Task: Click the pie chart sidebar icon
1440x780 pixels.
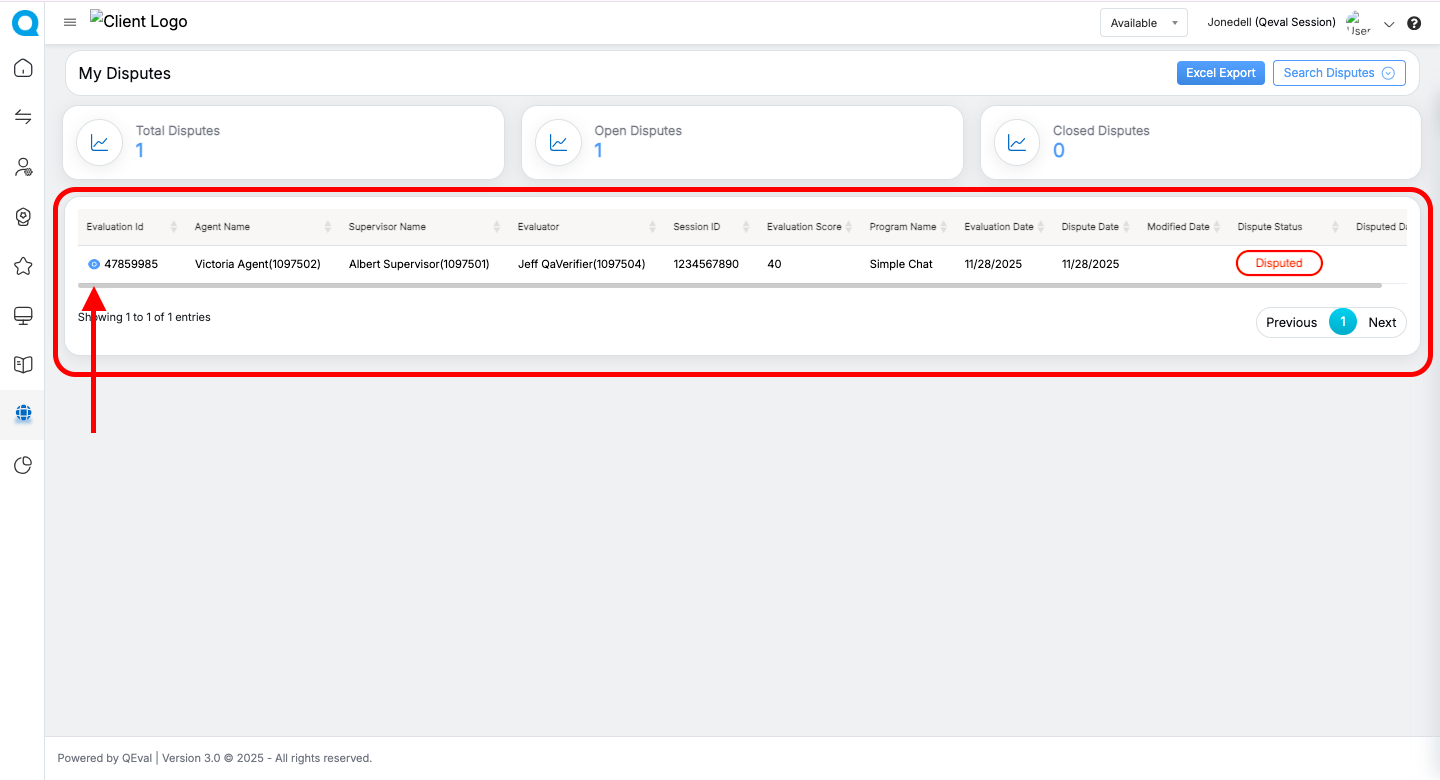Action: (22, 465)
